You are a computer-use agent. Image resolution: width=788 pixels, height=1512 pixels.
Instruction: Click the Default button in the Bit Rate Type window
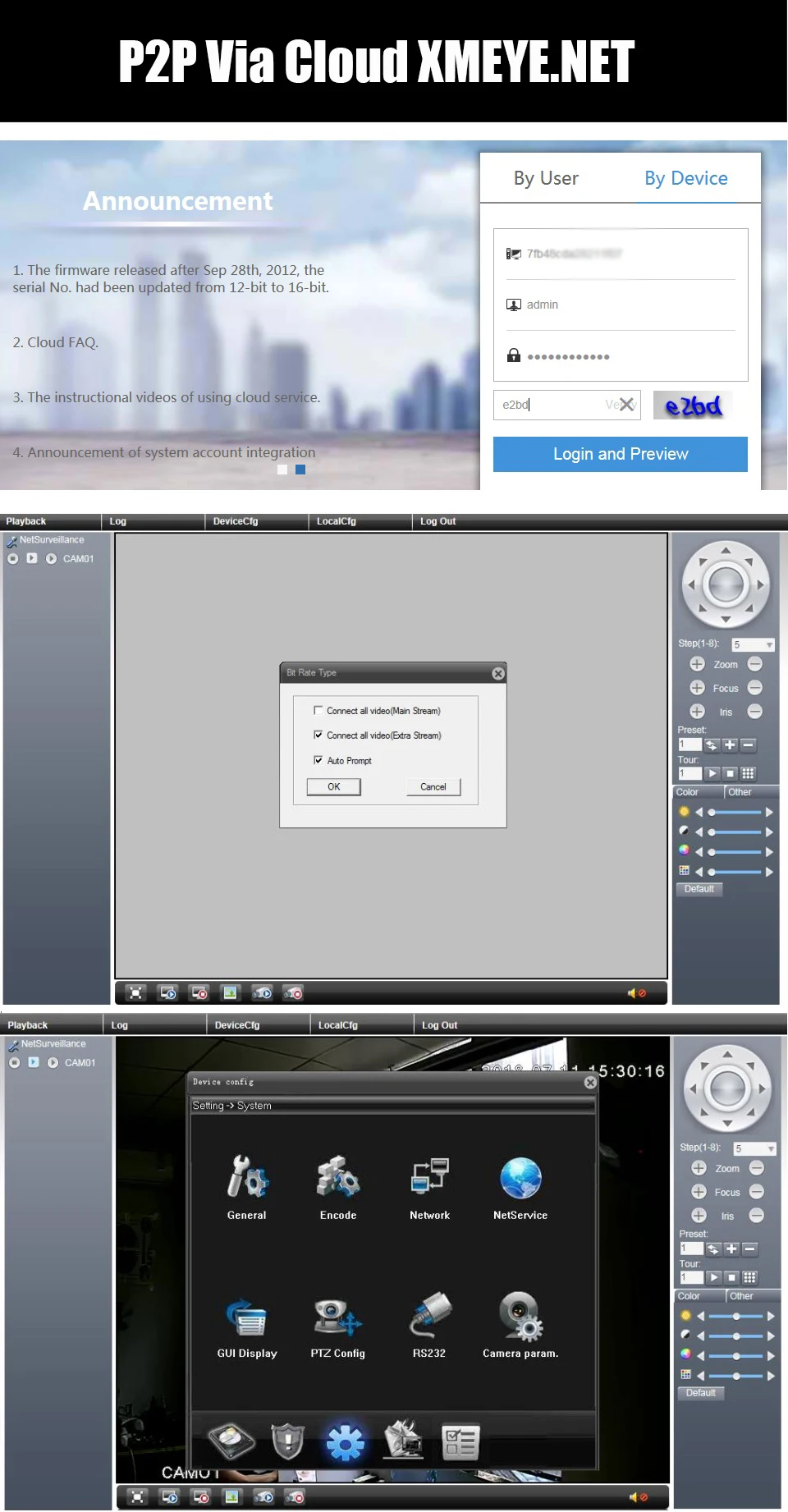tap(699, 889)
